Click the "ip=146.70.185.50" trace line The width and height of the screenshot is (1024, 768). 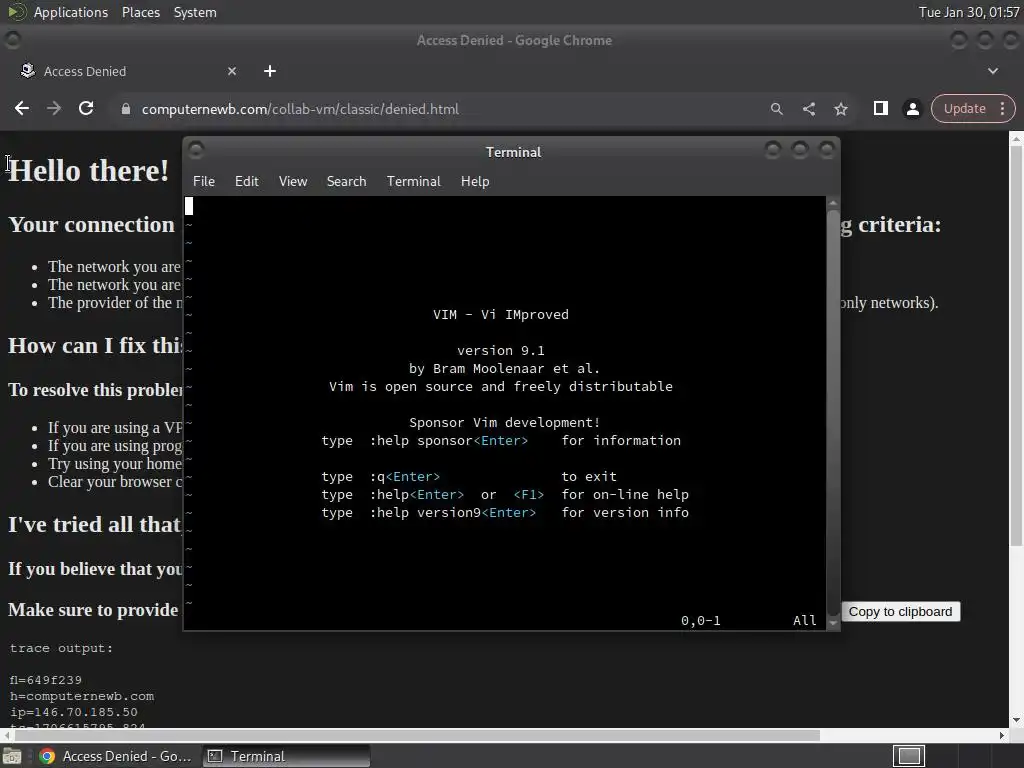[74, 712]
